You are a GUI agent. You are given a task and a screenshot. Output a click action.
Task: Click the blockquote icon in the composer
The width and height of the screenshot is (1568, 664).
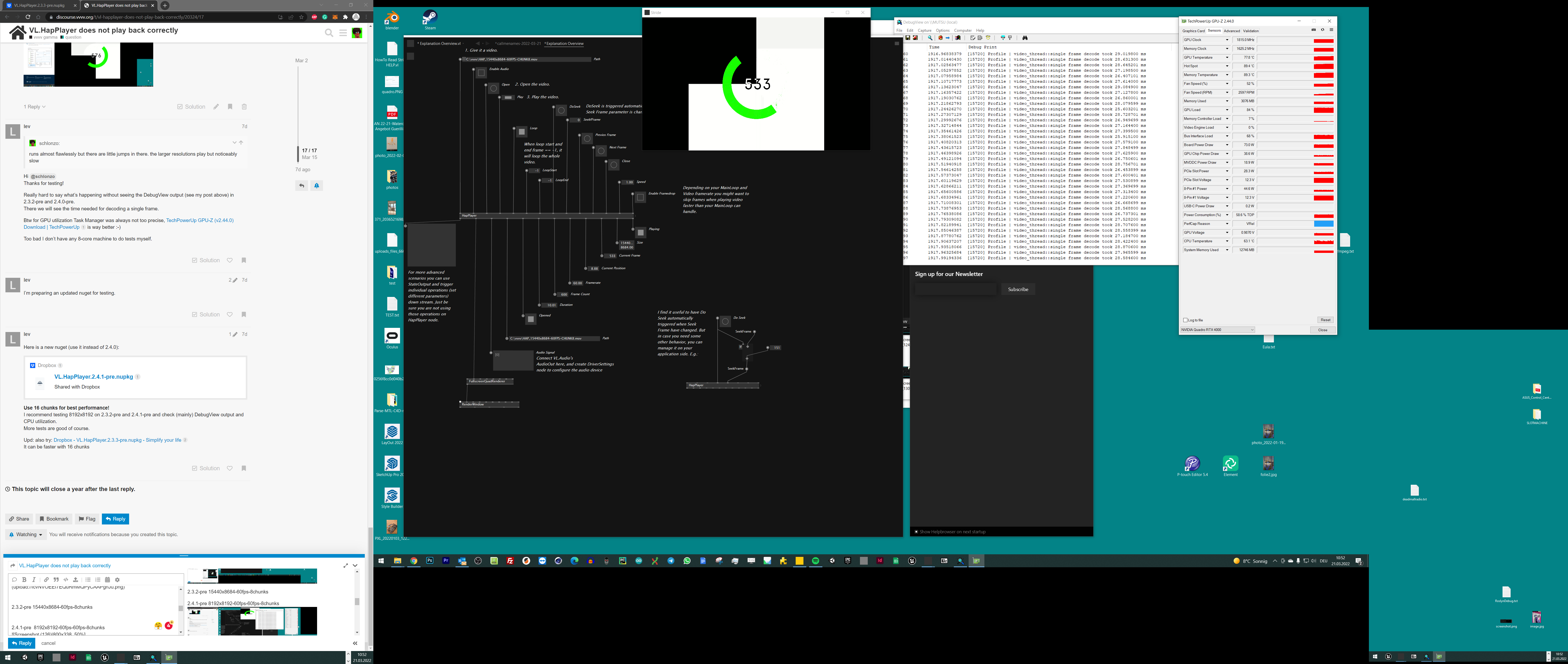[x=56, y=580]
